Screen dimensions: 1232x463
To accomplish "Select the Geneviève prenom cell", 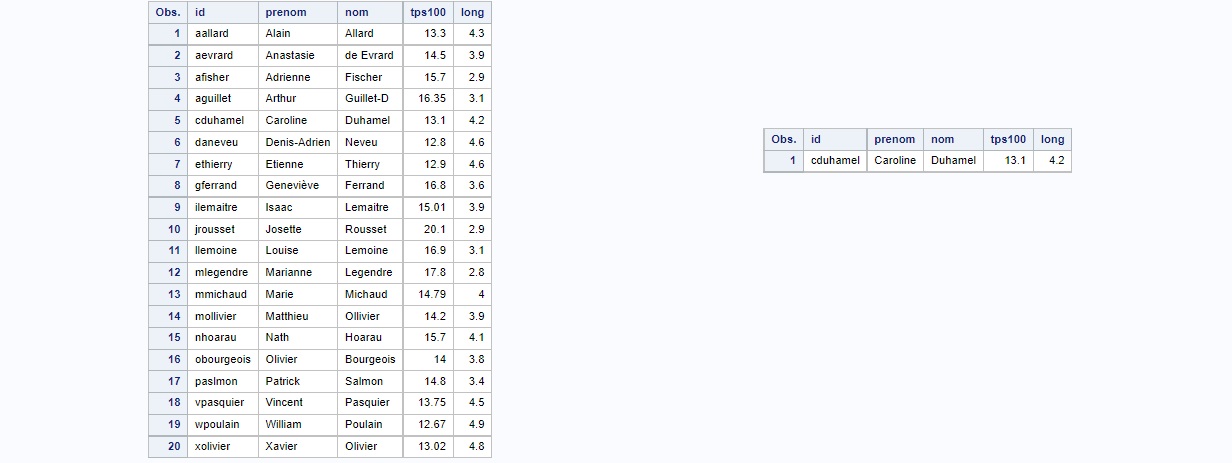I will pos(292,185).
